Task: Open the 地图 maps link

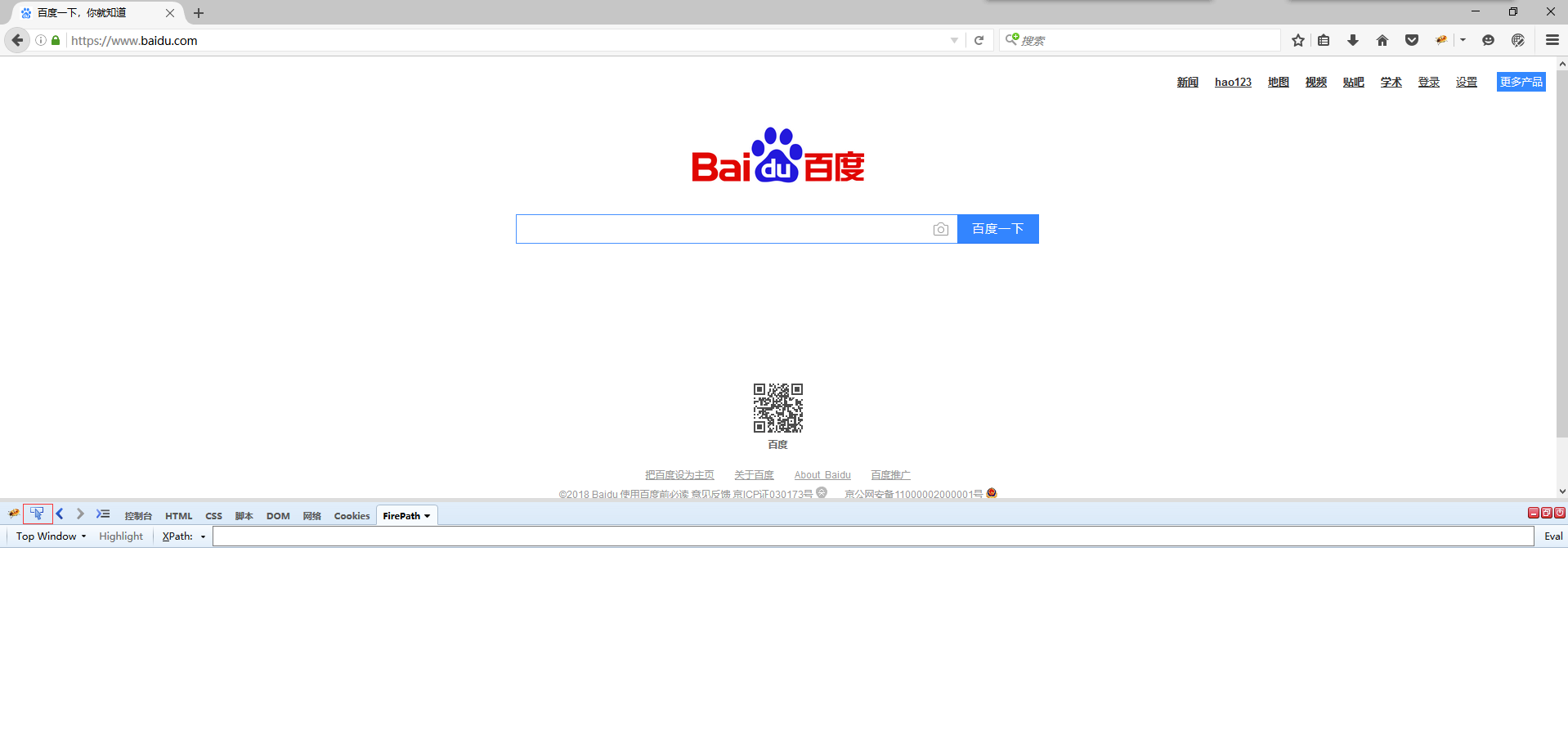Action: [x=1279, y=83]
